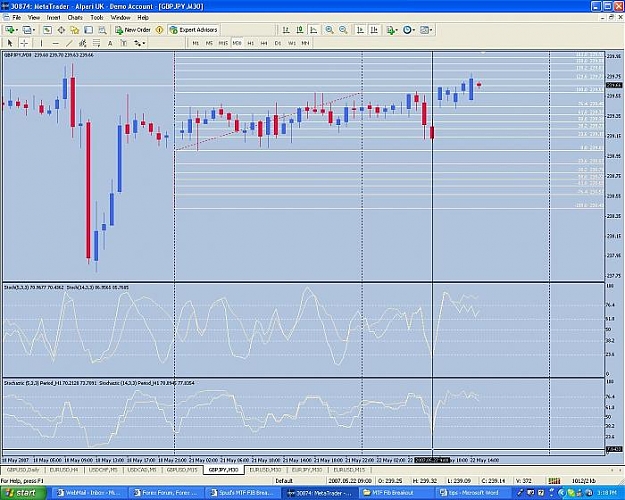Switch to EURJPY,M30 chart tab

[307, 470]
